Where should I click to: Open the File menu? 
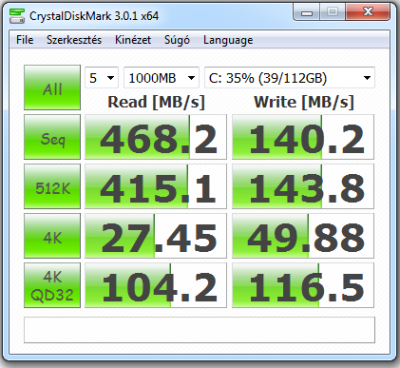pyautogui.click(x=25, y=40)
